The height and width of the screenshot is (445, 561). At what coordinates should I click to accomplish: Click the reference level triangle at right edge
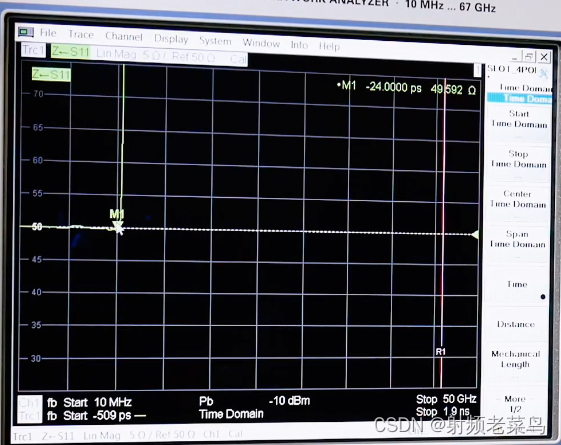(475, 235)
